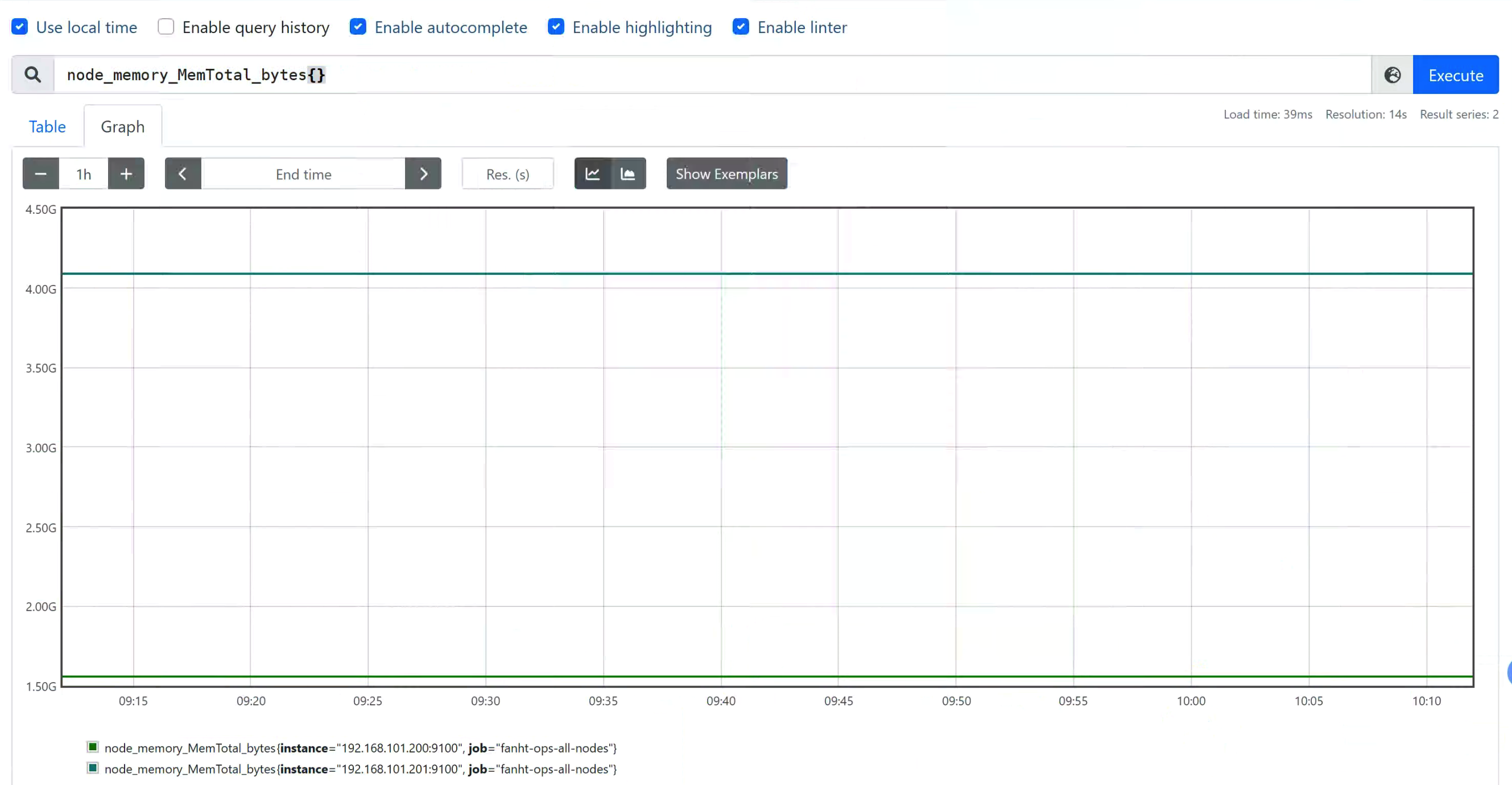Viewport: 1512px width, 785px height.
Task: Click the 10:00 x-axis time label
Action: 1191,701
